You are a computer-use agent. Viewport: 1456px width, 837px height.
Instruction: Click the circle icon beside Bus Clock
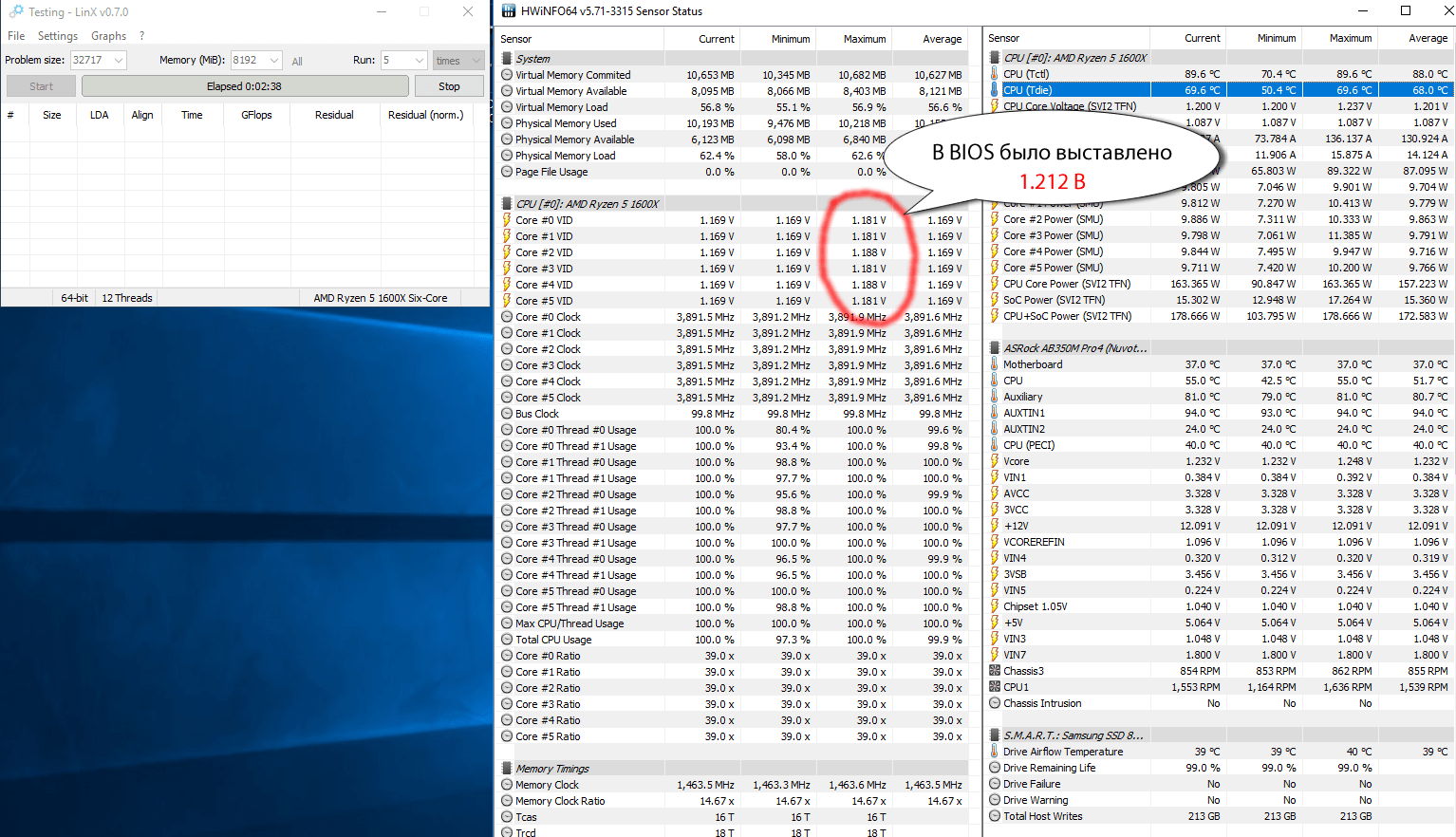[507, 414]
